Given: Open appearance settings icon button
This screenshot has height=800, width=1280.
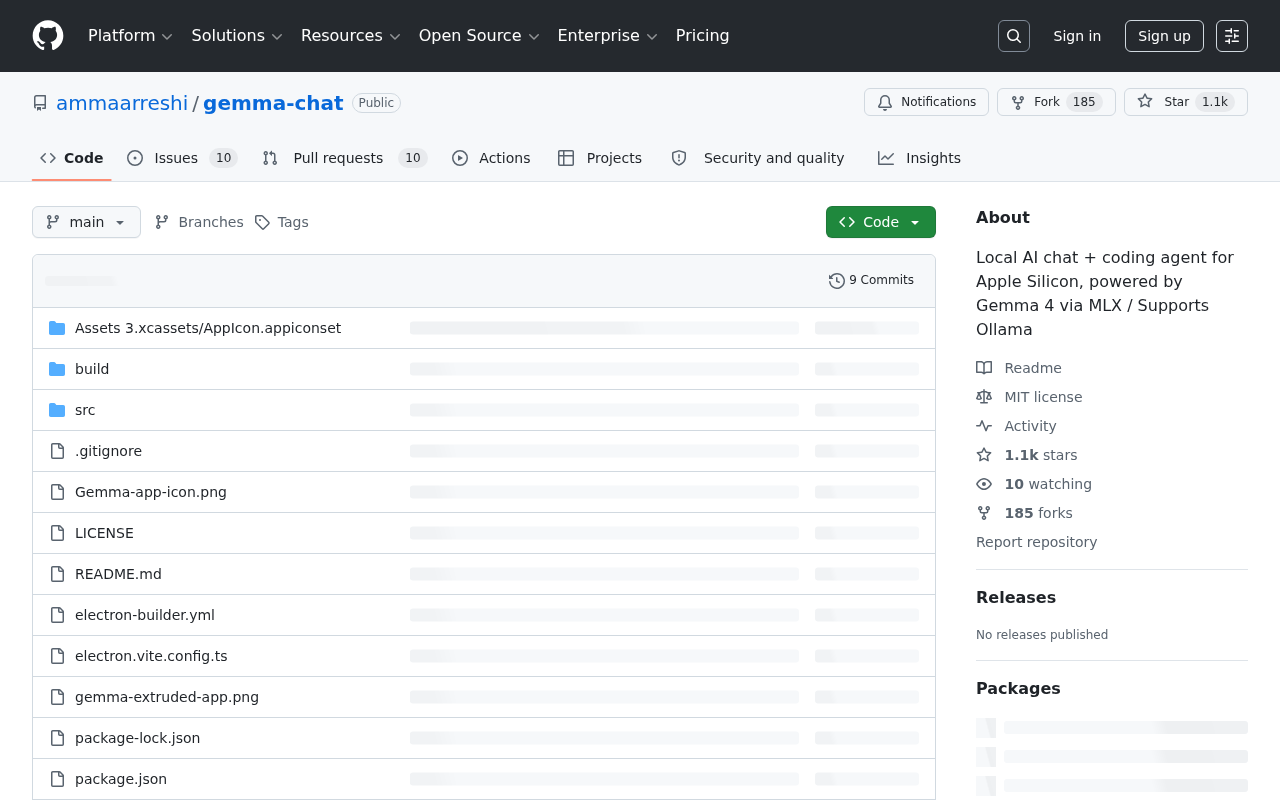Looking at the screenshot, I should point(1232,36).
